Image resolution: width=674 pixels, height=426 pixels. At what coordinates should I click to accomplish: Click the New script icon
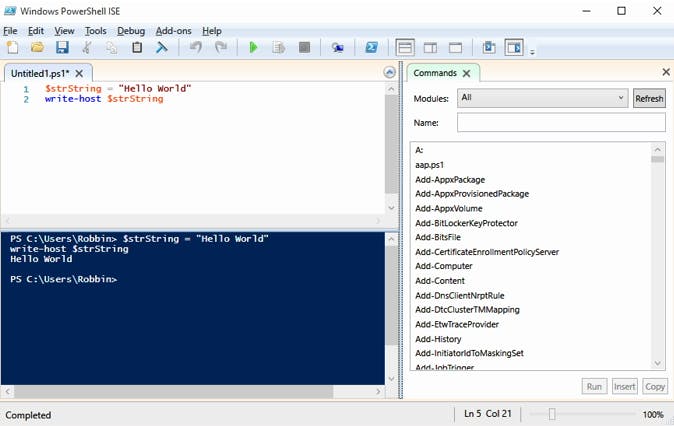[x=12, y=47]
